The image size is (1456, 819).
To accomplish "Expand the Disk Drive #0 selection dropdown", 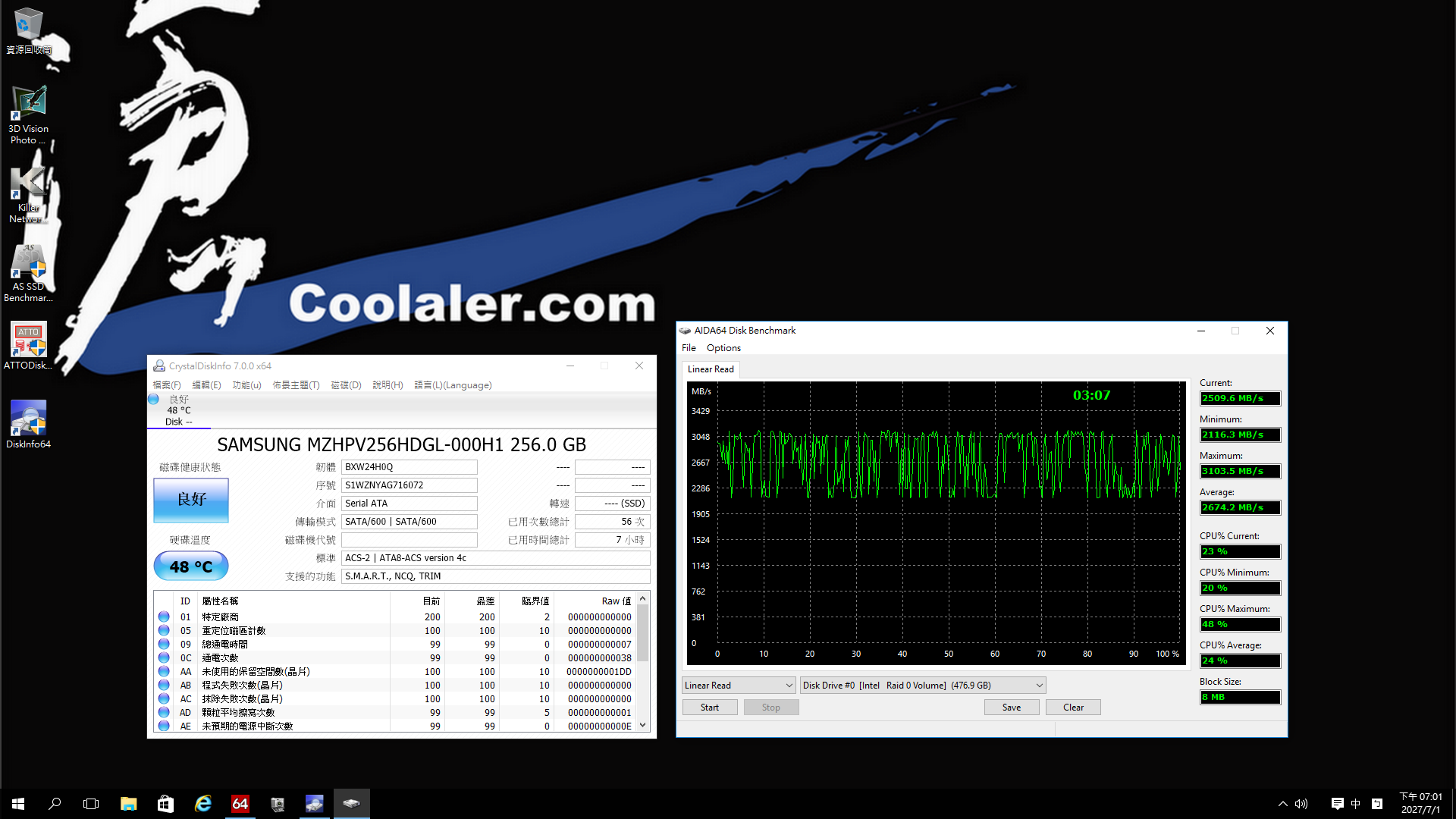I will pos(923,686).
